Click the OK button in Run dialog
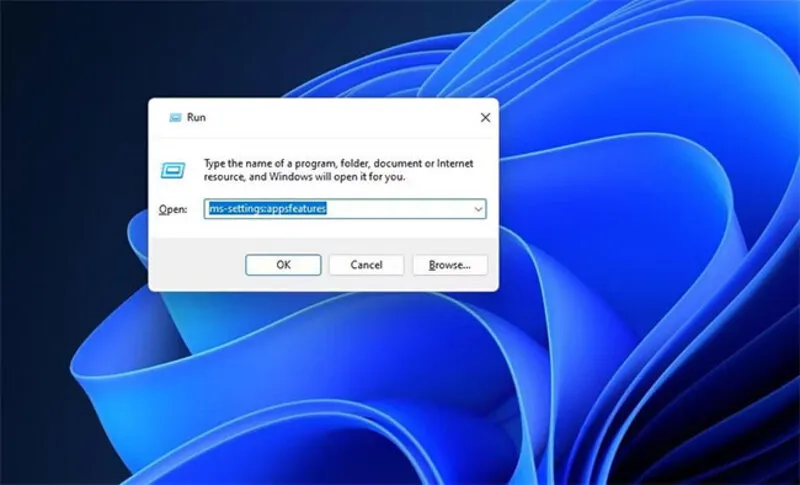The image size is (800, 485). pos(283,265)
